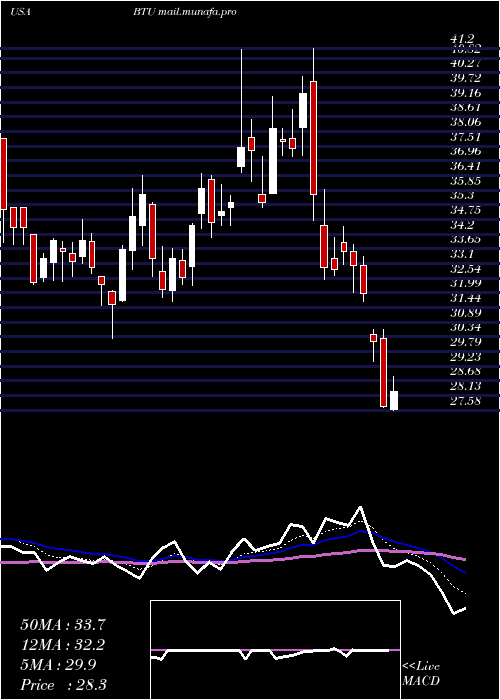The image size is (500, 700).
Task: Click the 33.1 price axis label
Action: pos(462,254)
